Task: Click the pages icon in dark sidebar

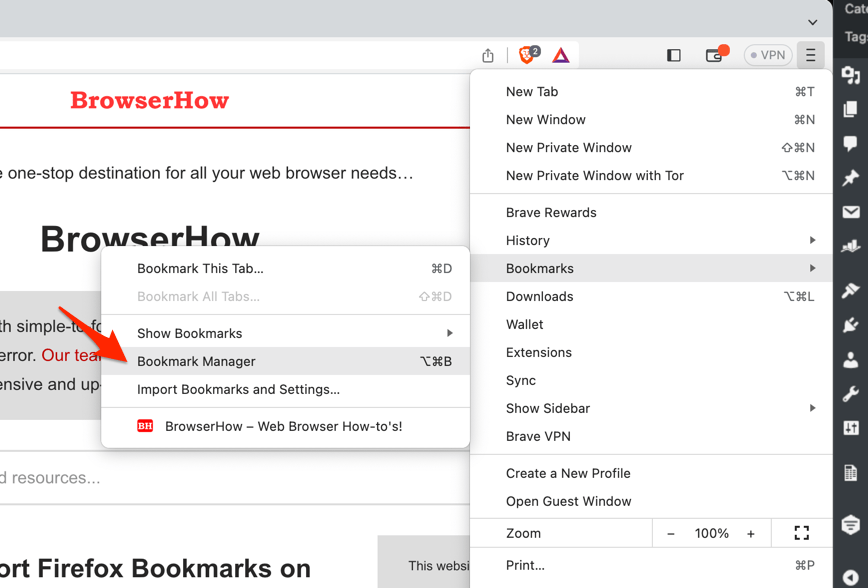Action: [851, 109]
